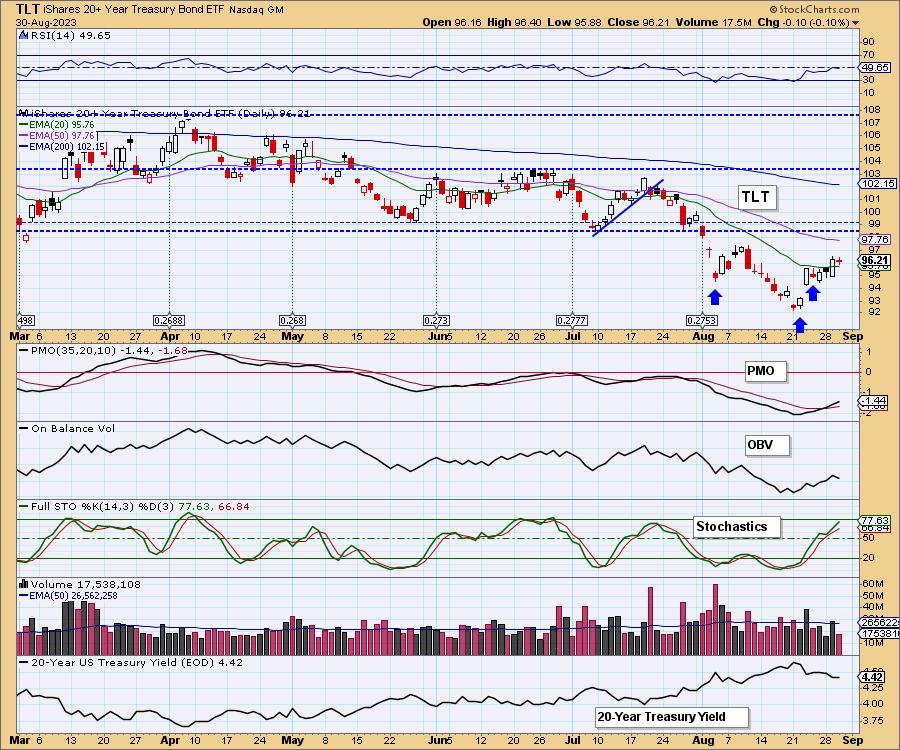Image resolution: width=900 pixels, height=750 pixels.
Task: Click the EMA(50) 26,562,258 volume legend
Action: coord(68,596)
